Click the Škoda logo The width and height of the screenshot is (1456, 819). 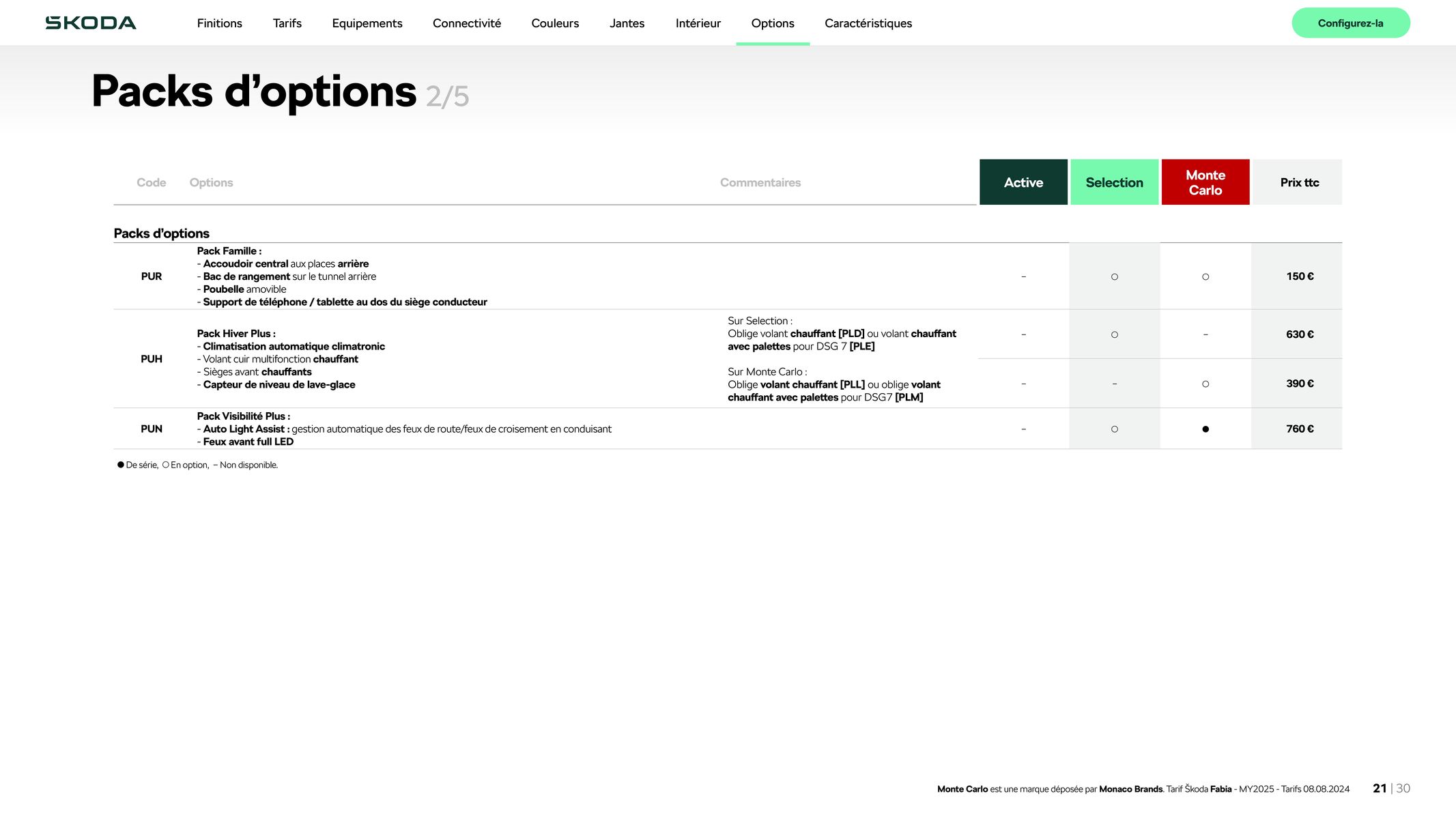tap(91, 23)
